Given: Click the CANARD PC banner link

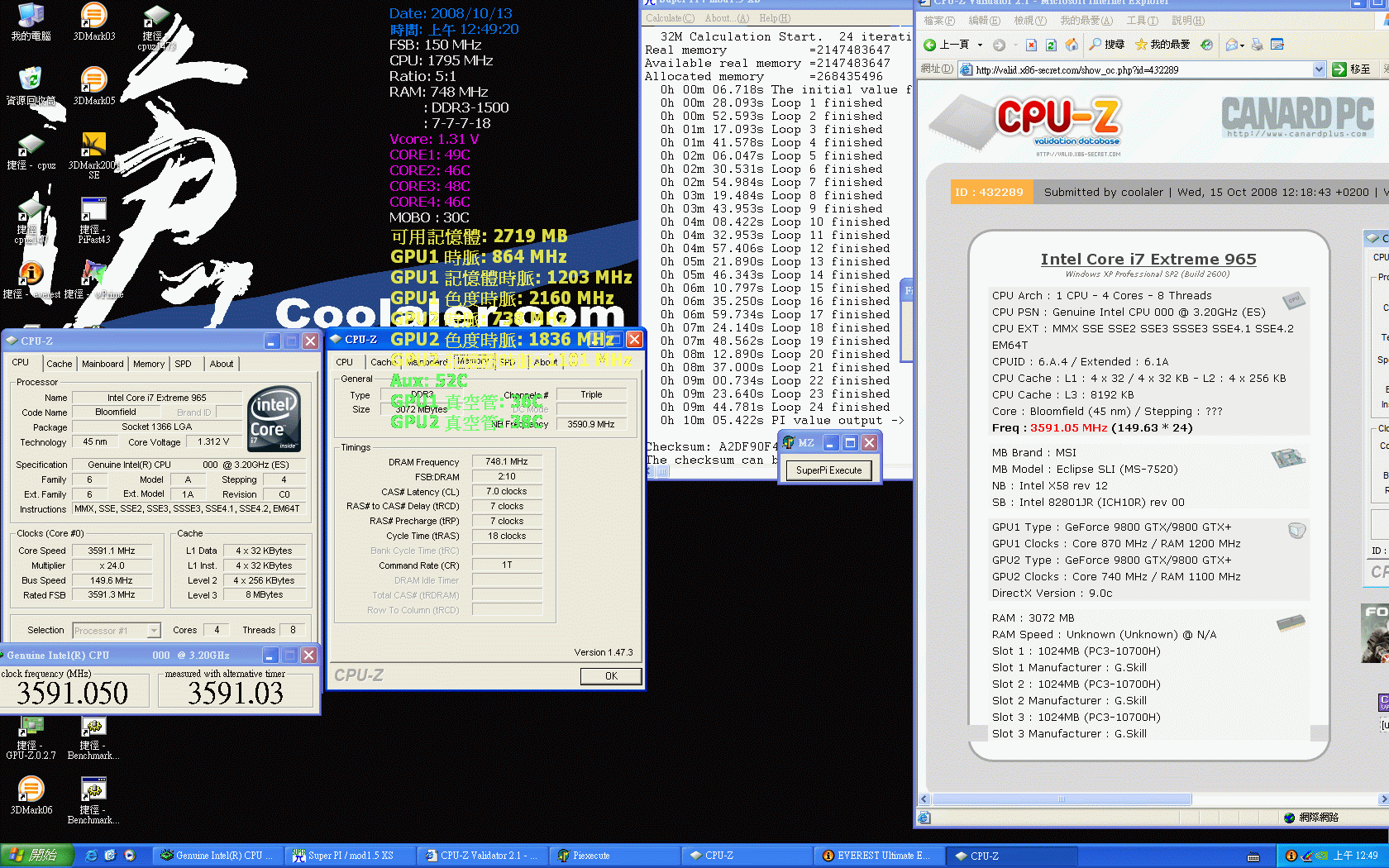Looking at the screenshot, I should tap(1298, 117).
